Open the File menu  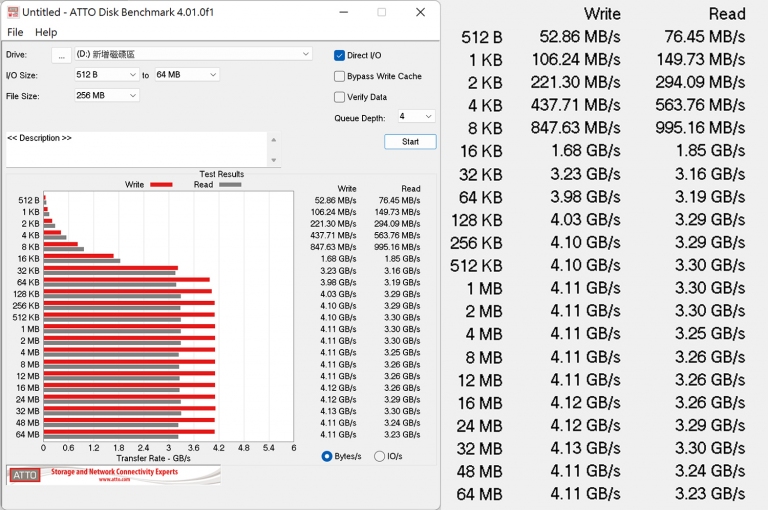click(15, 32)
